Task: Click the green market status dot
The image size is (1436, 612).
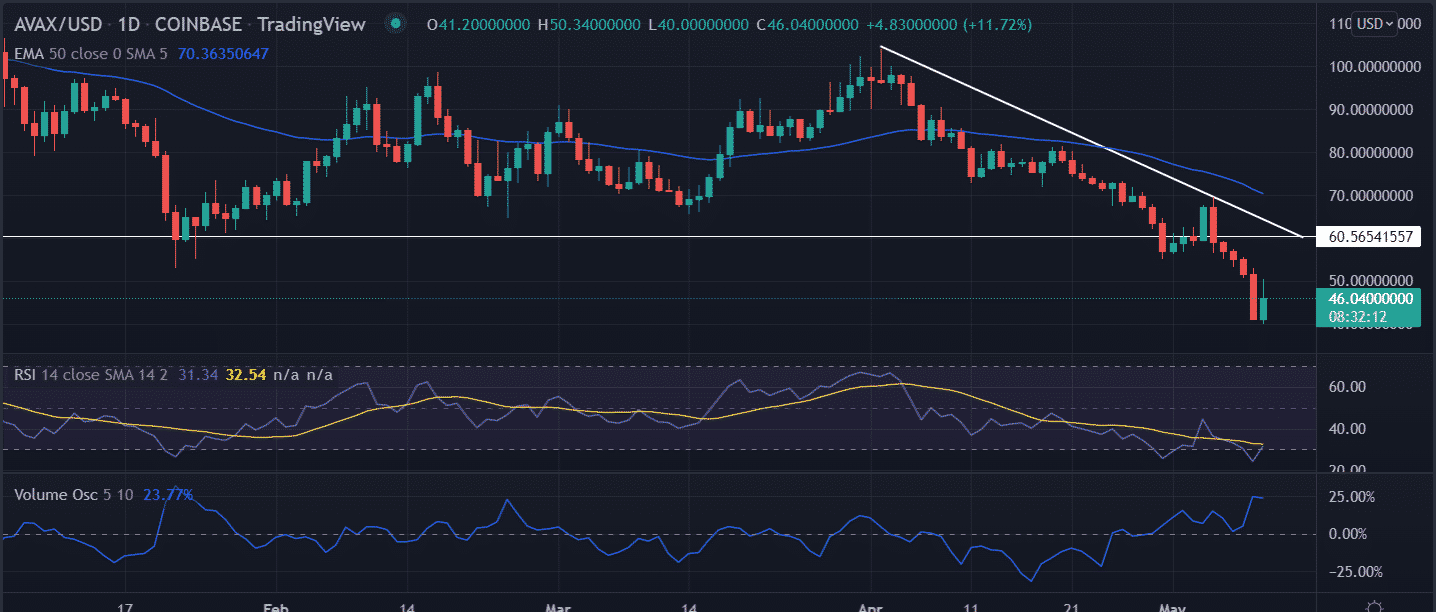Action: [x=397, y=24]
